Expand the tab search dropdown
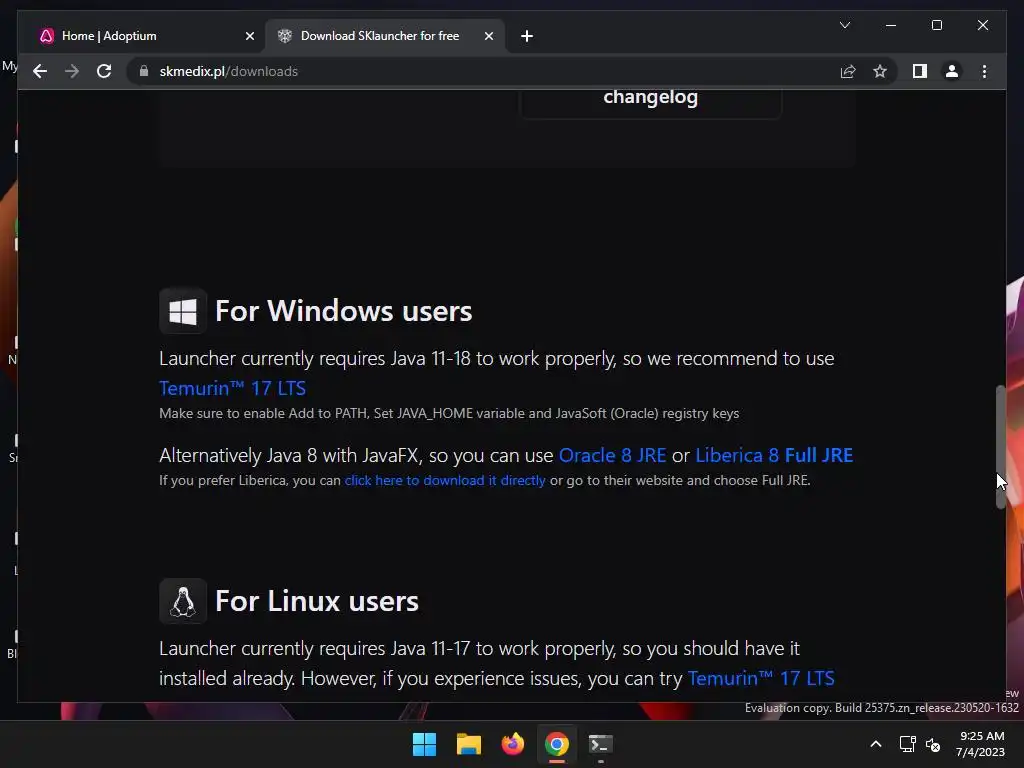This screenshot has height=768, width=1024. [844, 25]
